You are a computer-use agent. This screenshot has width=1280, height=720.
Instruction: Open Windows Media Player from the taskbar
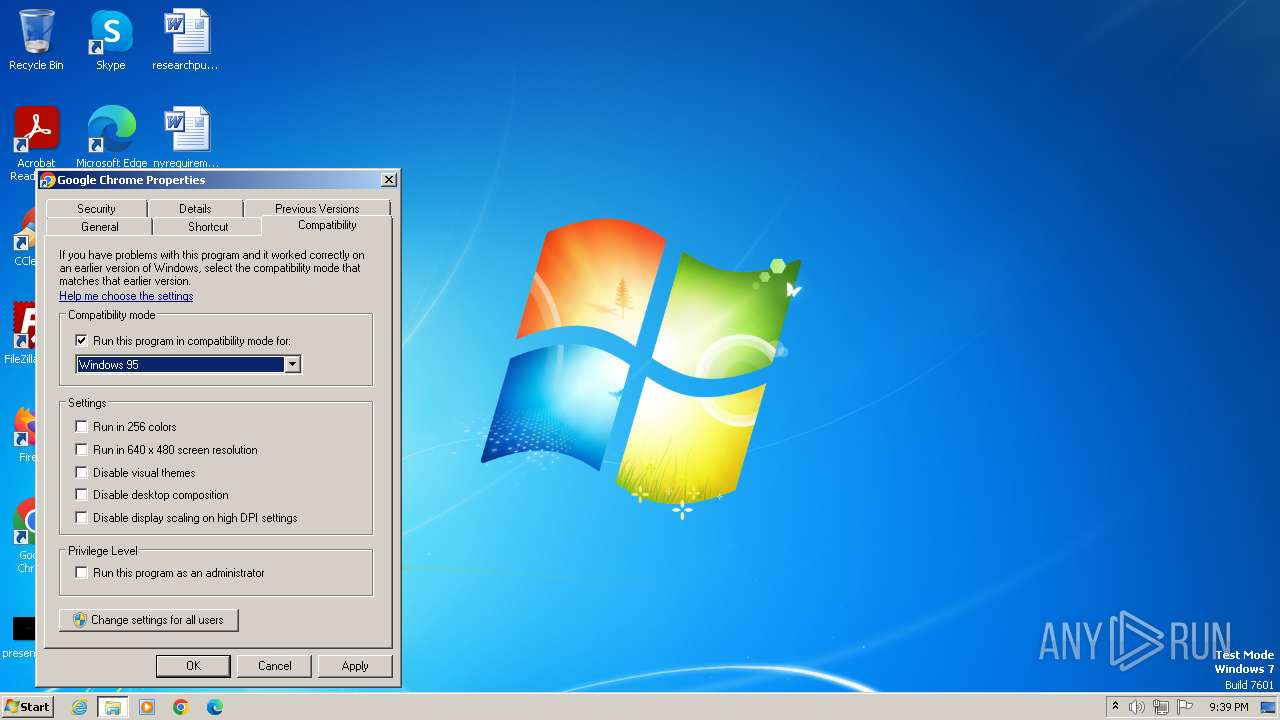click(147, 707)
